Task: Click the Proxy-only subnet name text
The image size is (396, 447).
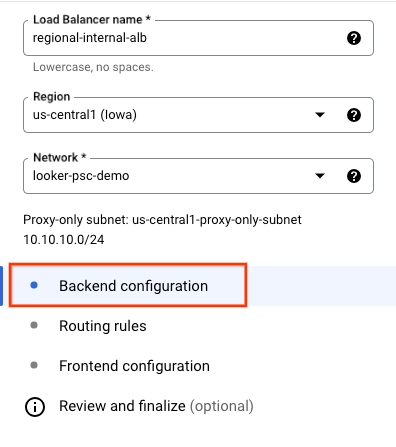Action: point(217,220)
